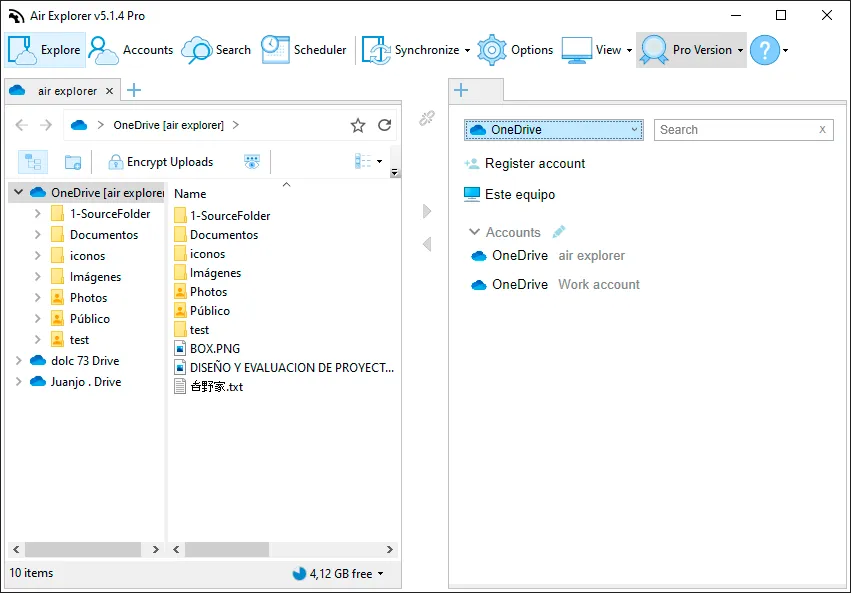Open the Explore view

(45, 50)
